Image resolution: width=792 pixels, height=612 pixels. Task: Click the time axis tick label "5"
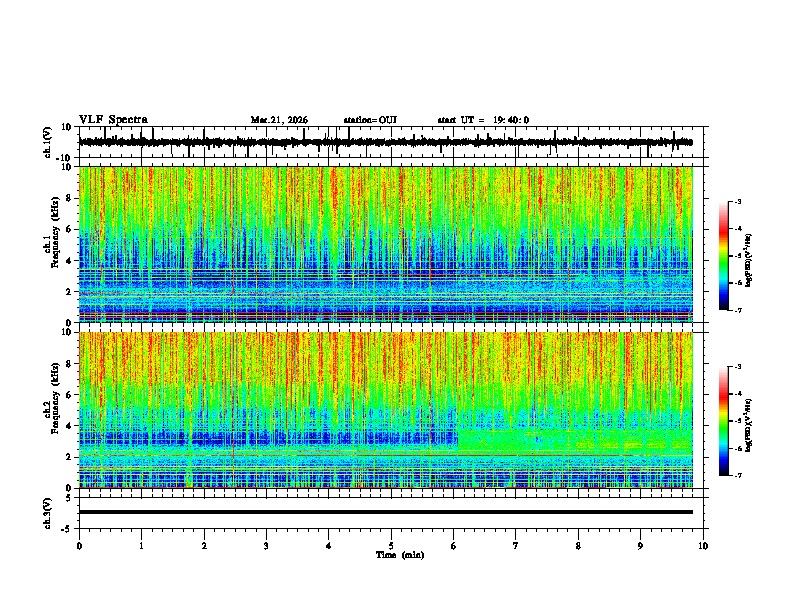point(391,546)
